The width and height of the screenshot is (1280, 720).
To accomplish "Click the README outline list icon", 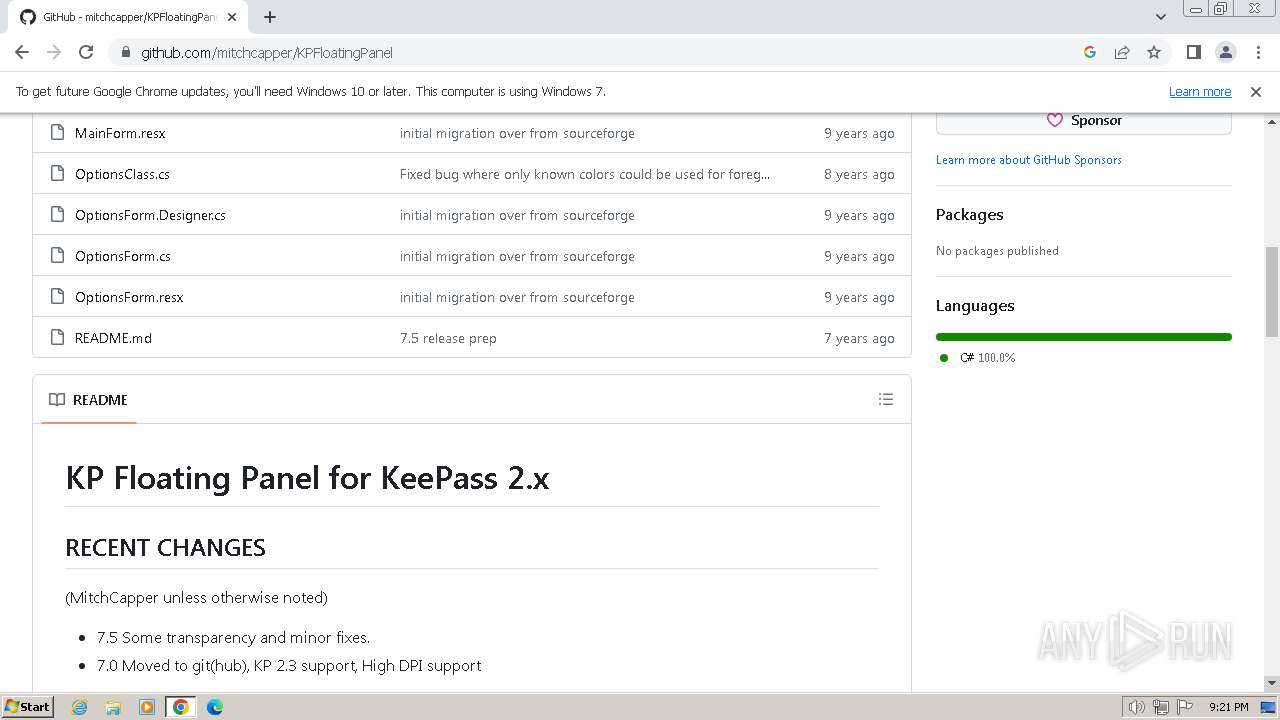I will click(x=885, y=399).
